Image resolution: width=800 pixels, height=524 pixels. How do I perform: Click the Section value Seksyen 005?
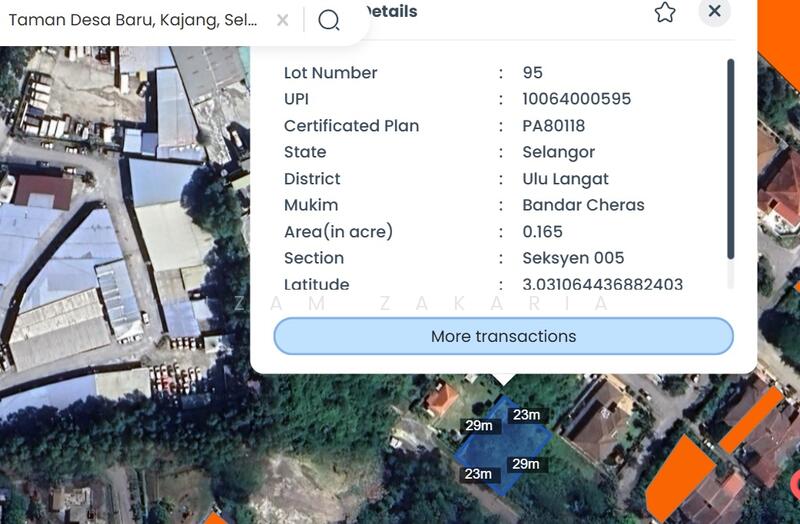coord(573,258)
